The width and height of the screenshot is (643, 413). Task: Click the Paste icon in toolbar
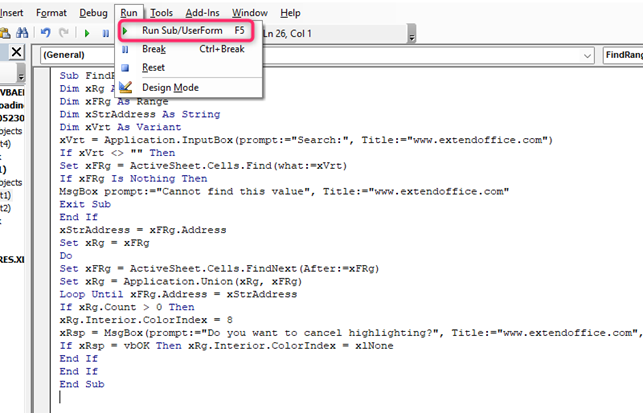5,33
